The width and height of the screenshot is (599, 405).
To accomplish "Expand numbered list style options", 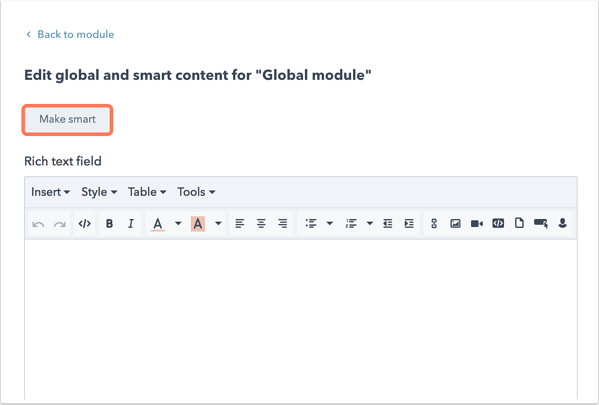I will (370, 223).
